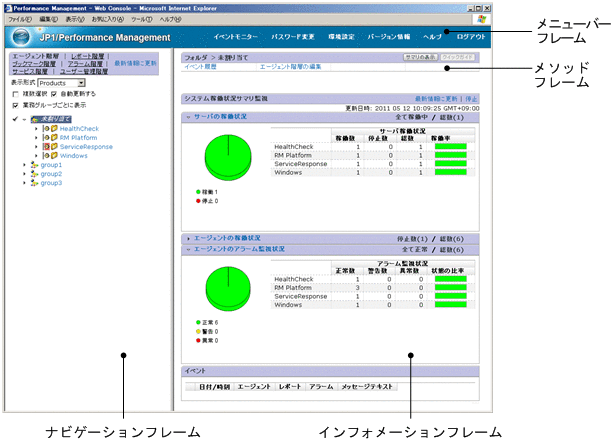Viewport: 613px width, 445px height.
Task: Click the red ServiceResponse status icon
Action: pyautogui.click(x=46, y=146)
